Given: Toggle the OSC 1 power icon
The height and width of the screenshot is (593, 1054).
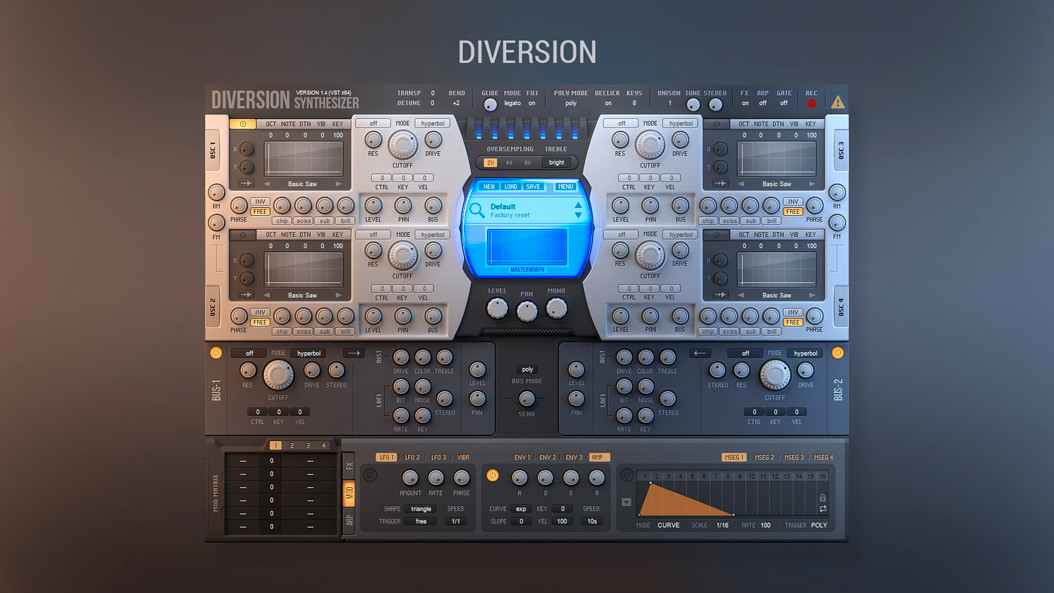Looking at the screenshot, I should coord(243,124).
